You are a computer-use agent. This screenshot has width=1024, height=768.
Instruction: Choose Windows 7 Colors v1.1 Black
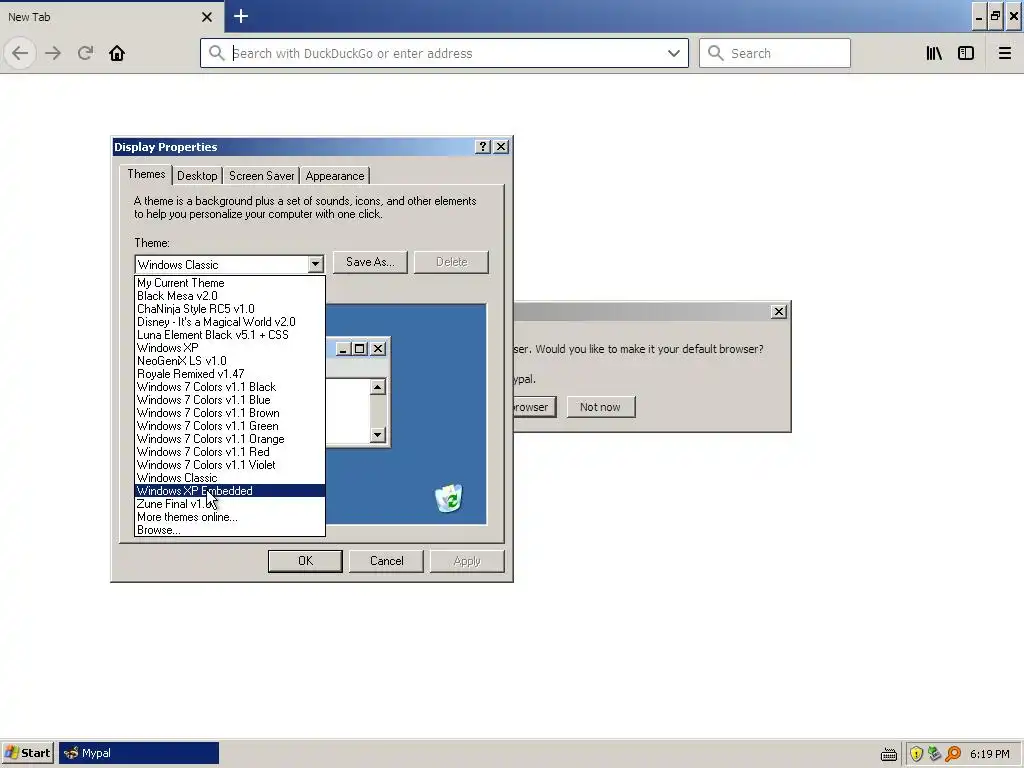[229, 387]
